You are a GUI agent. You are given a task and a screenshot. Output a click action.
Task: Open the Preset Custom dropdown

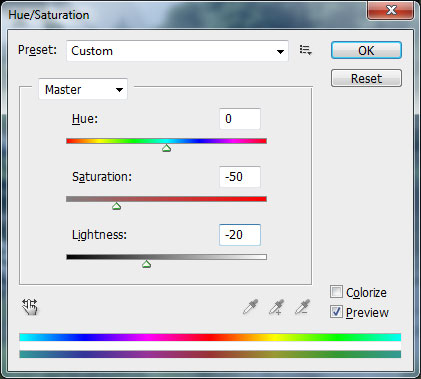(x=177, y=51)
